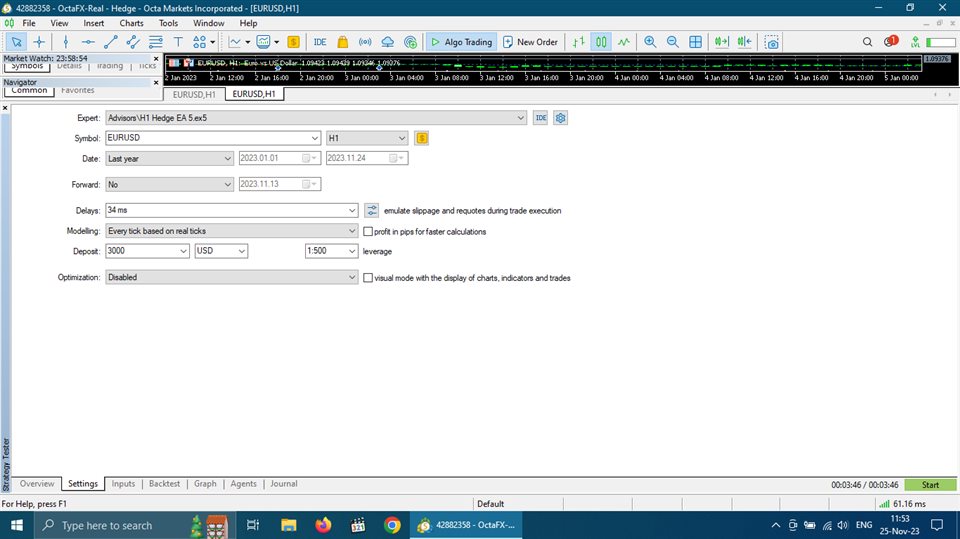
Task: Pick the horizontal line drawing tool
Action: 88,42
